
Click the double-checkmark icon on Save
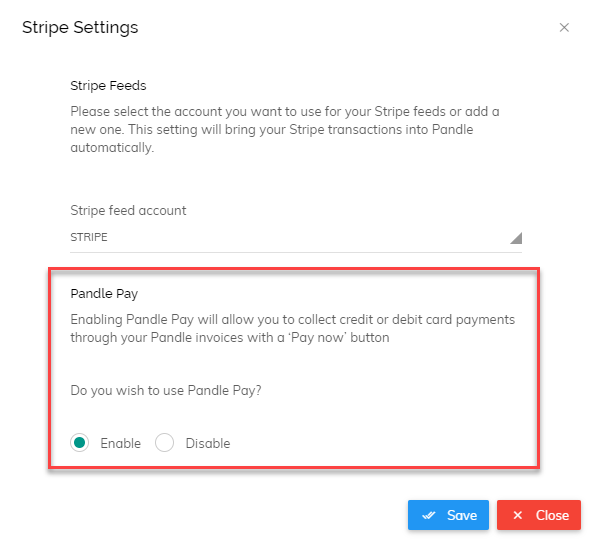coord(429,515)
